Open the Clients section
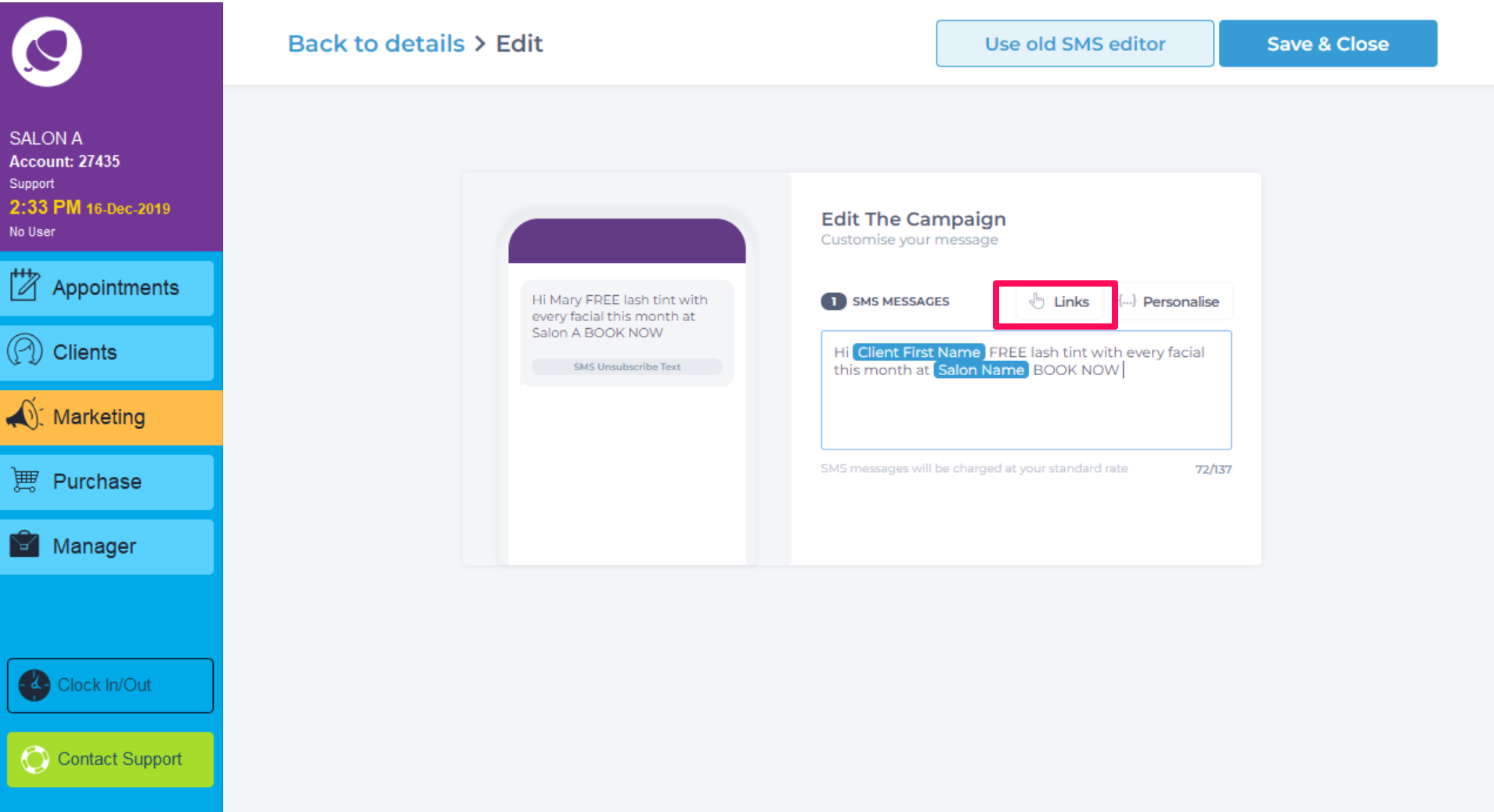Screen dimensions: 1494x812 tap(107, 353)
